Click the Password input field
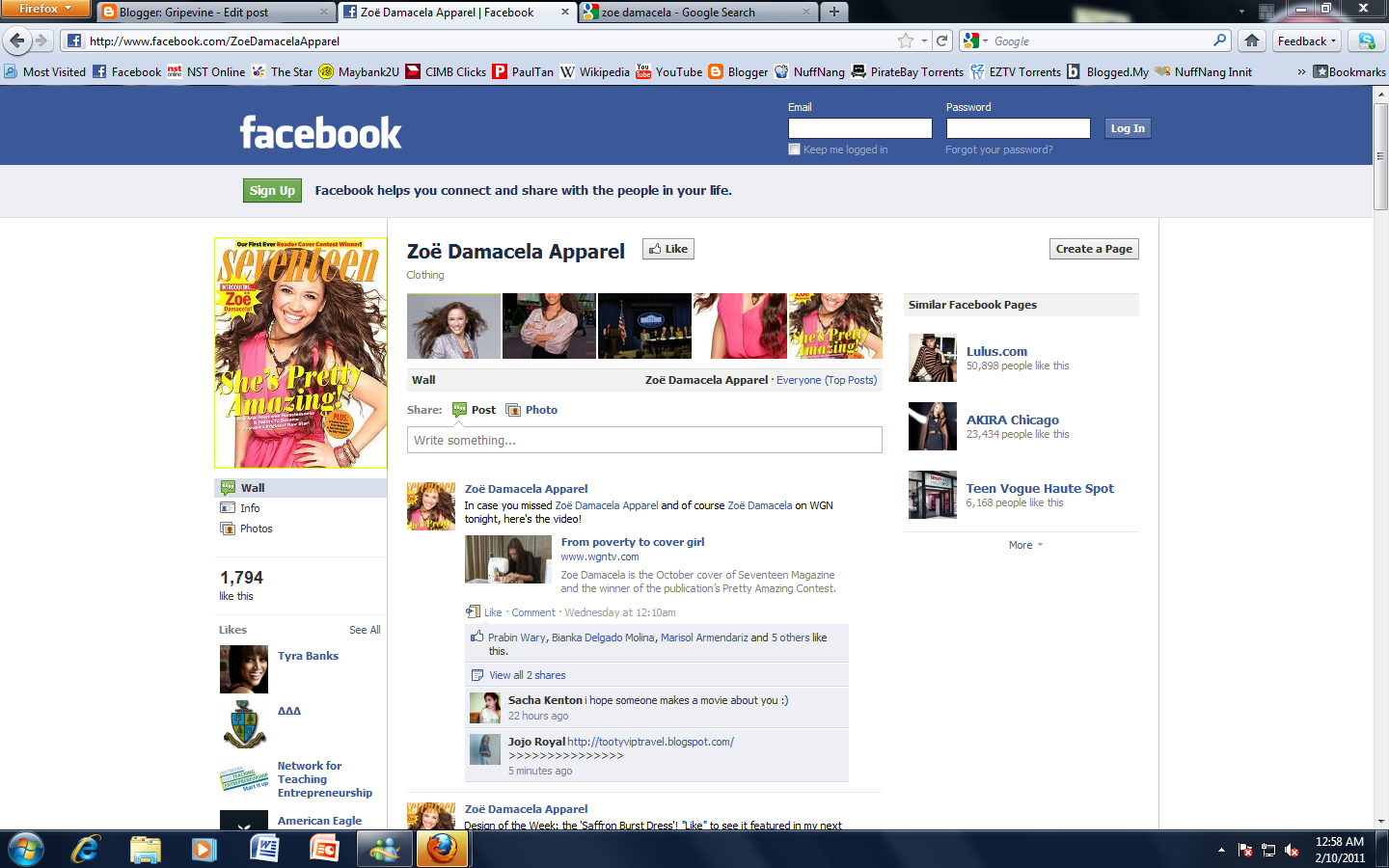 [x=1019, y=128]
